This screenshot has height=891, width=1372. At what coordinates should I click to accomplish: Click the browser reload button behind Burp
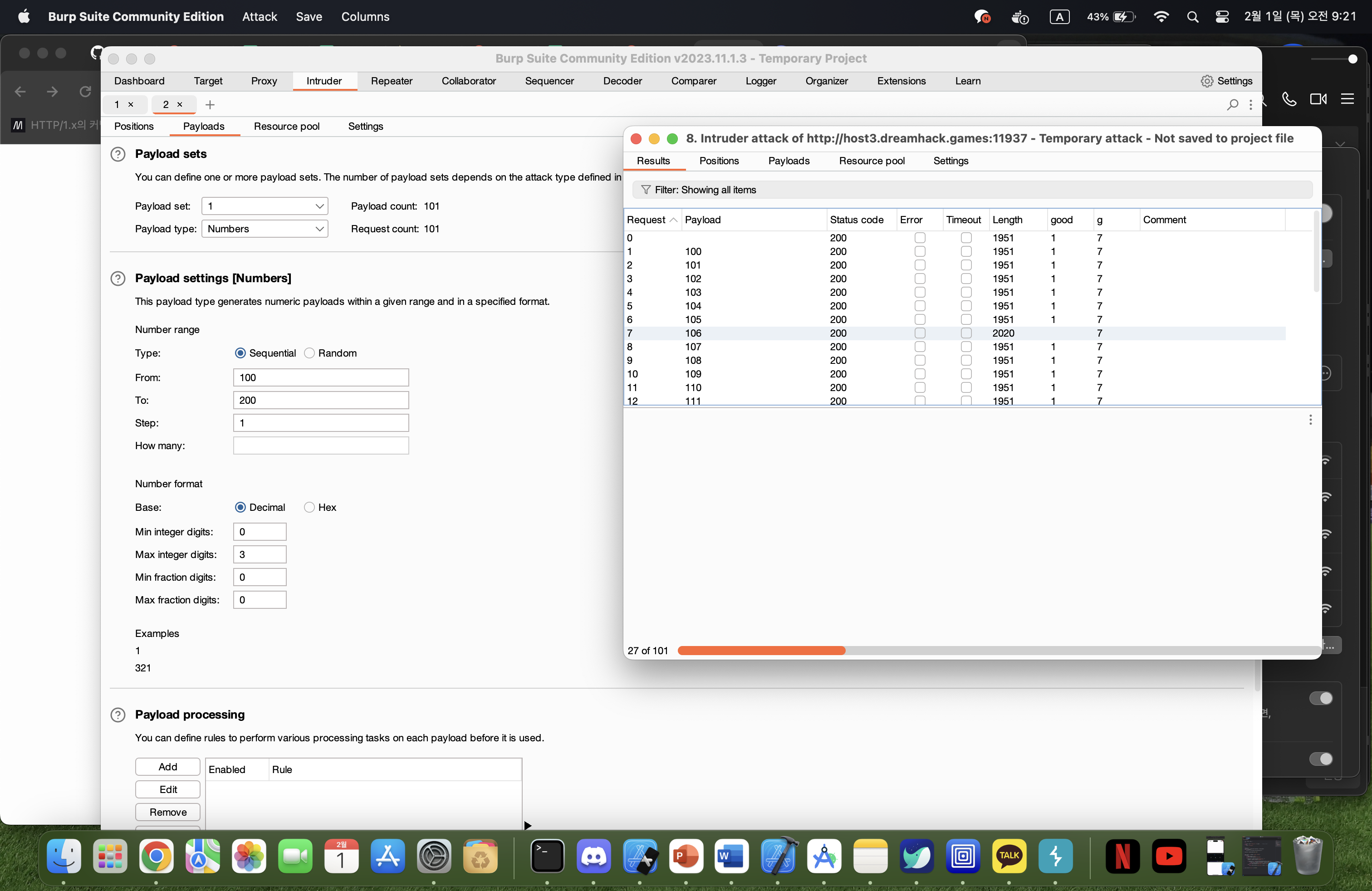click(85, 92)
